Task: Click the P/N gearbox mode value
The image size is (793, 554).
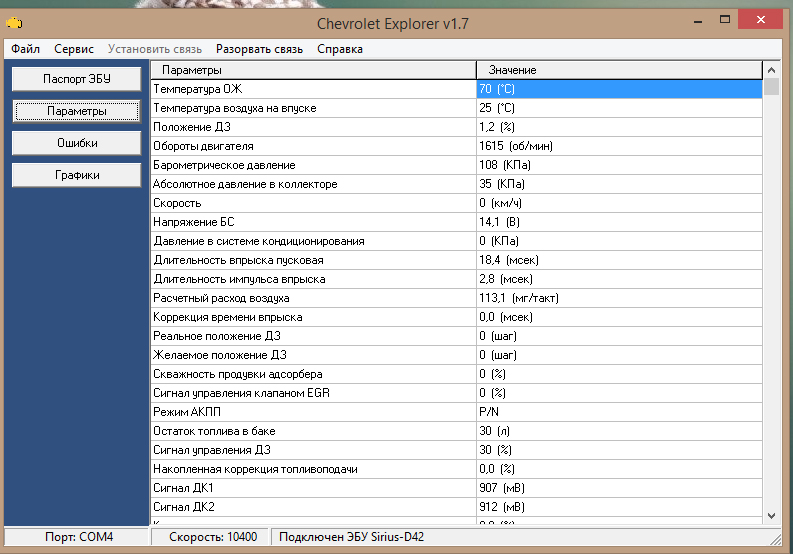Action: pyautogui.click(x=620, y=412)
